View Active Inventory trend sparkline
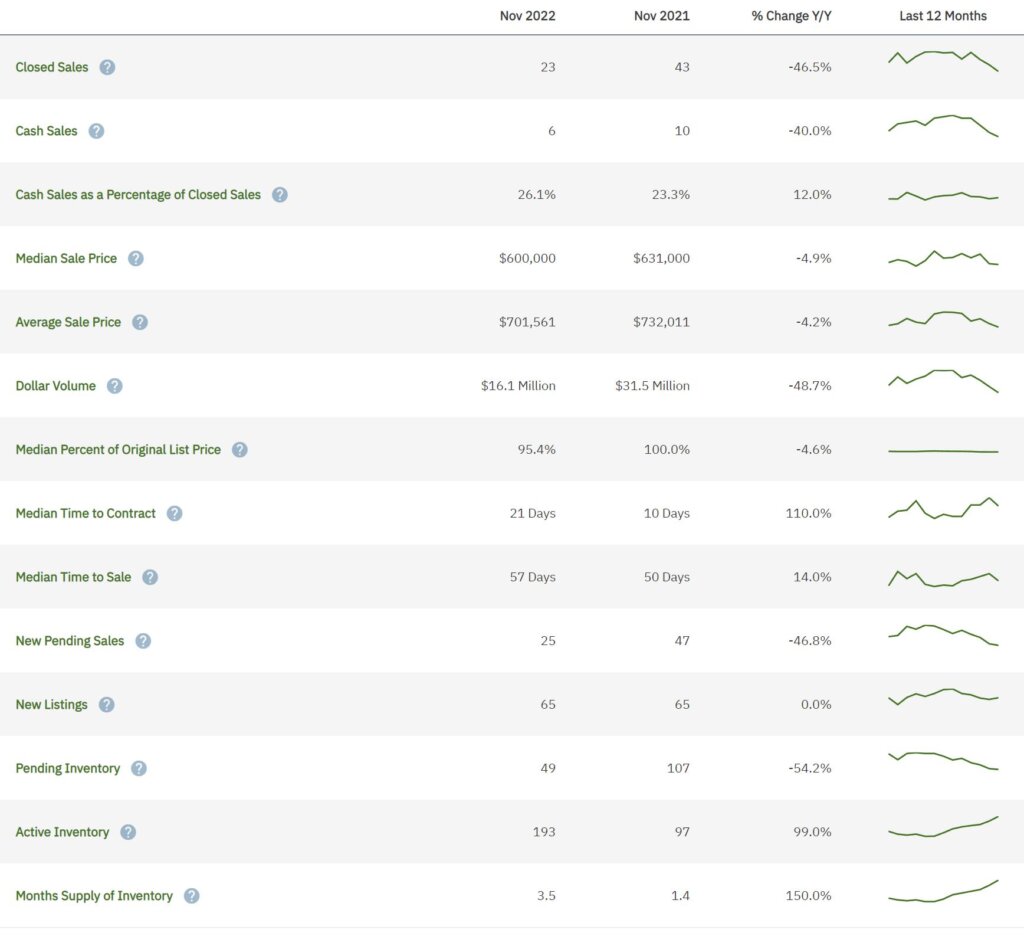The height and width of the screenshot is (936, 1024). point(943,826)
